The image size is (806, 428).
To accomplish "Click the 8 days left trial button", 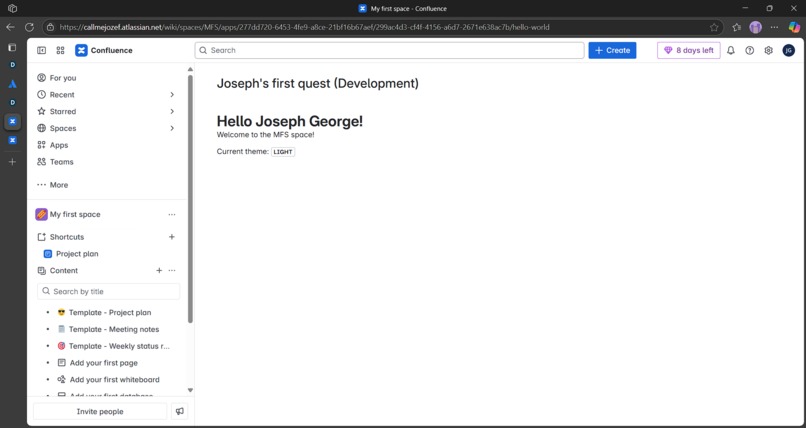I will pos(689,50).
